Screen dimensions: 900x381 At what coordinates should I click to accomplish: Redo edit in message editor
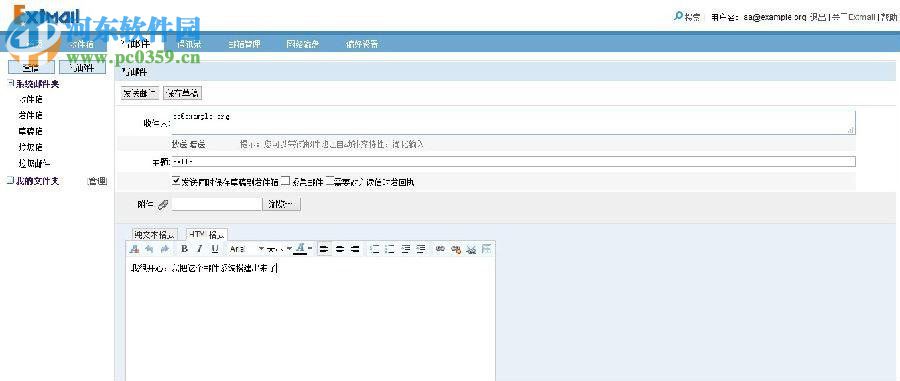click(165, 249)
